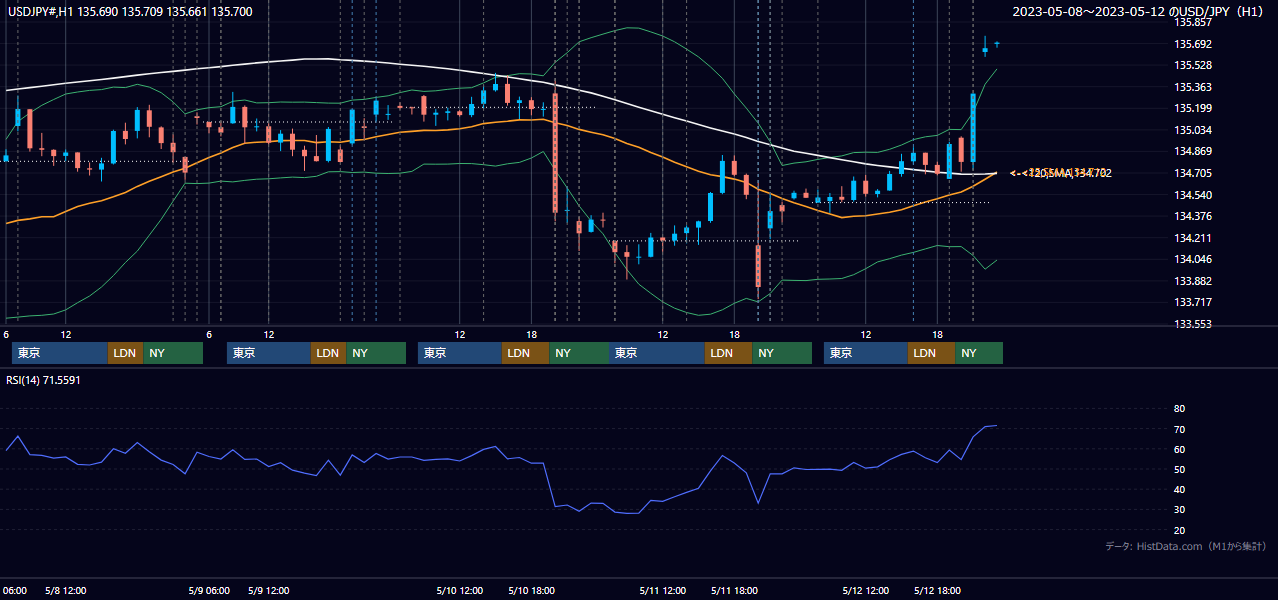Screen dimensions: 1278x600
Task: Select the 134.869 price level
Action: click(1192, 151)
